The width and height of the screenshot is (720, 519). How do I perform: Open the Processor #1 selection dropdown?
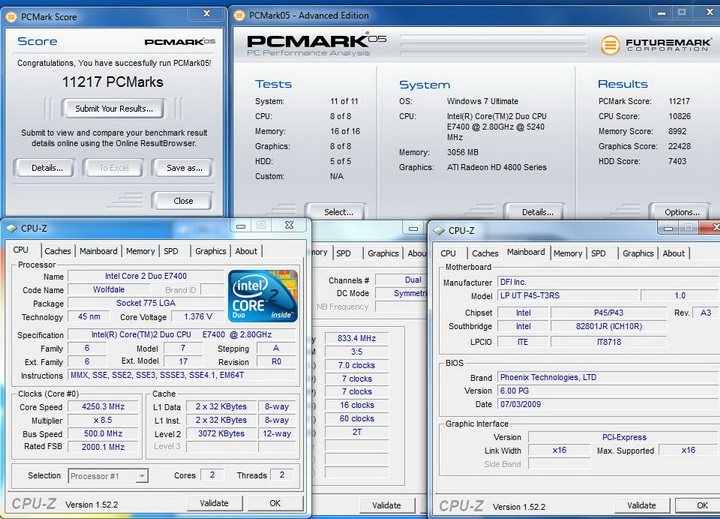142,476
